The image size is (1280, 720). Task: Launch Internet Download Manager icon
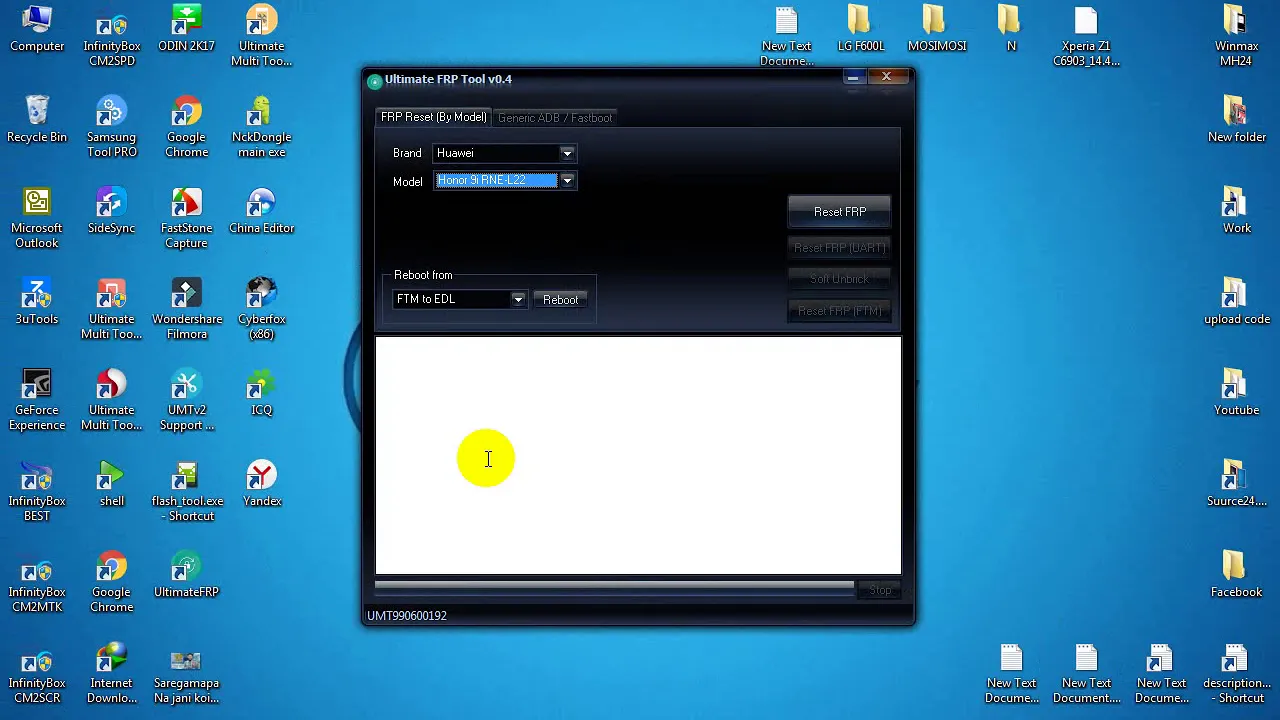(x=112, y=673)
